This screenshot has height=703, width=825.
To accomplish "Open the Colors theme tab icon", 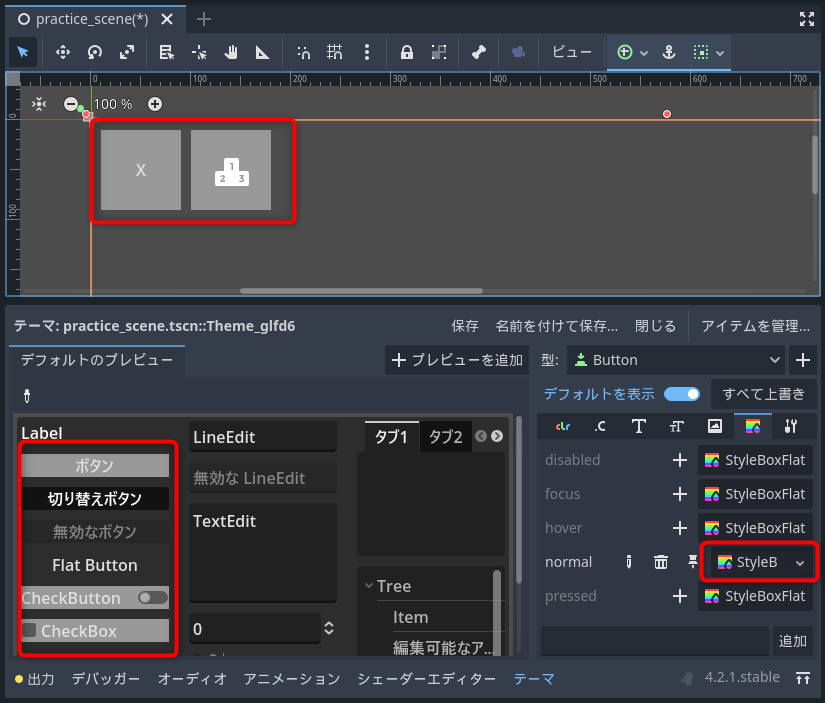I will [x=562, y=426].
